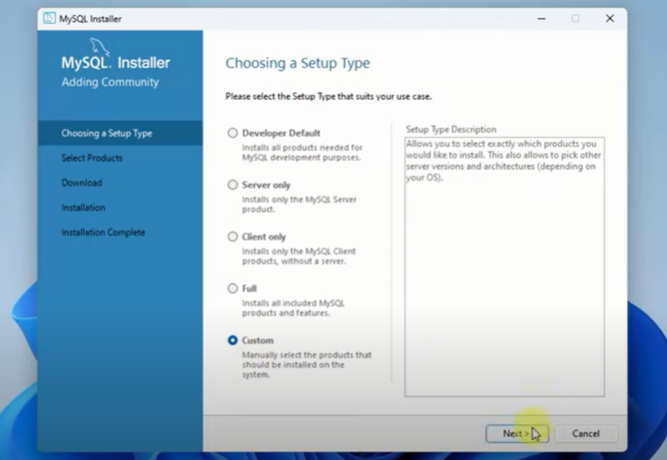Image resolution: width=667 pixels, height=460 pixels.
Task: Go to Select Products step in sidebar
Action: point(92,158)
